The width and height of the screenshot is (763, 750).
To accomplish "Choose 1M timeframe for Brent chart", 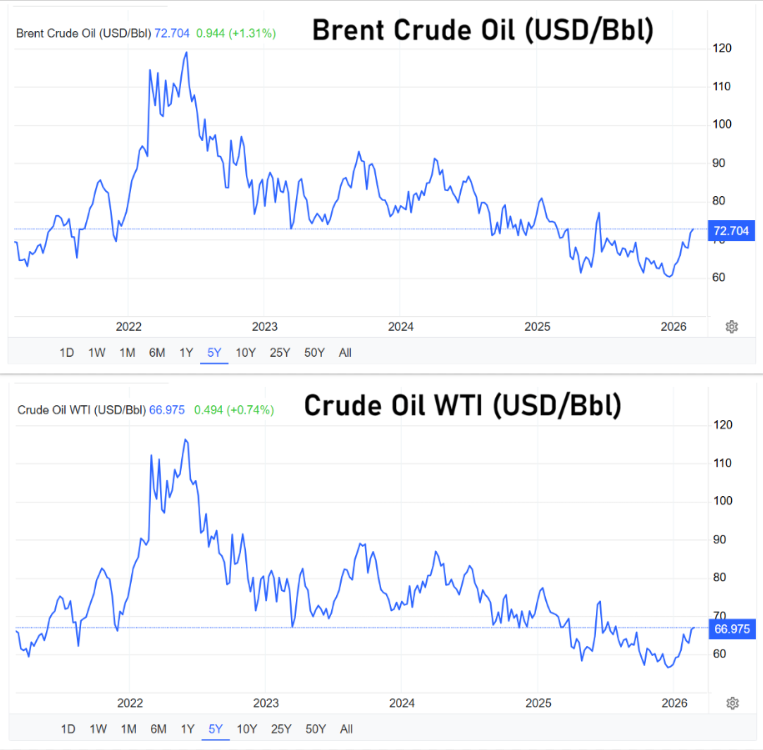I will click(x=127, y=352).
